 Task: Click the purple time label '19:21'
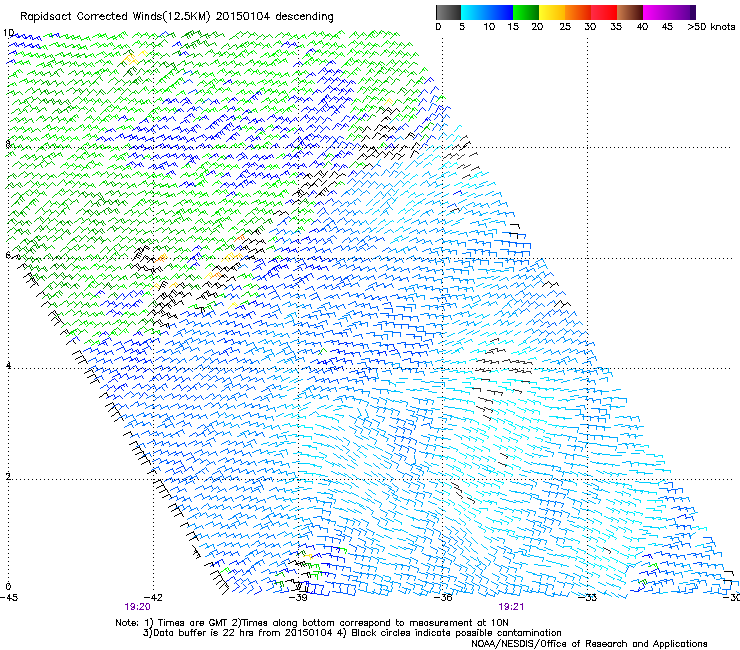coord(511,607)
